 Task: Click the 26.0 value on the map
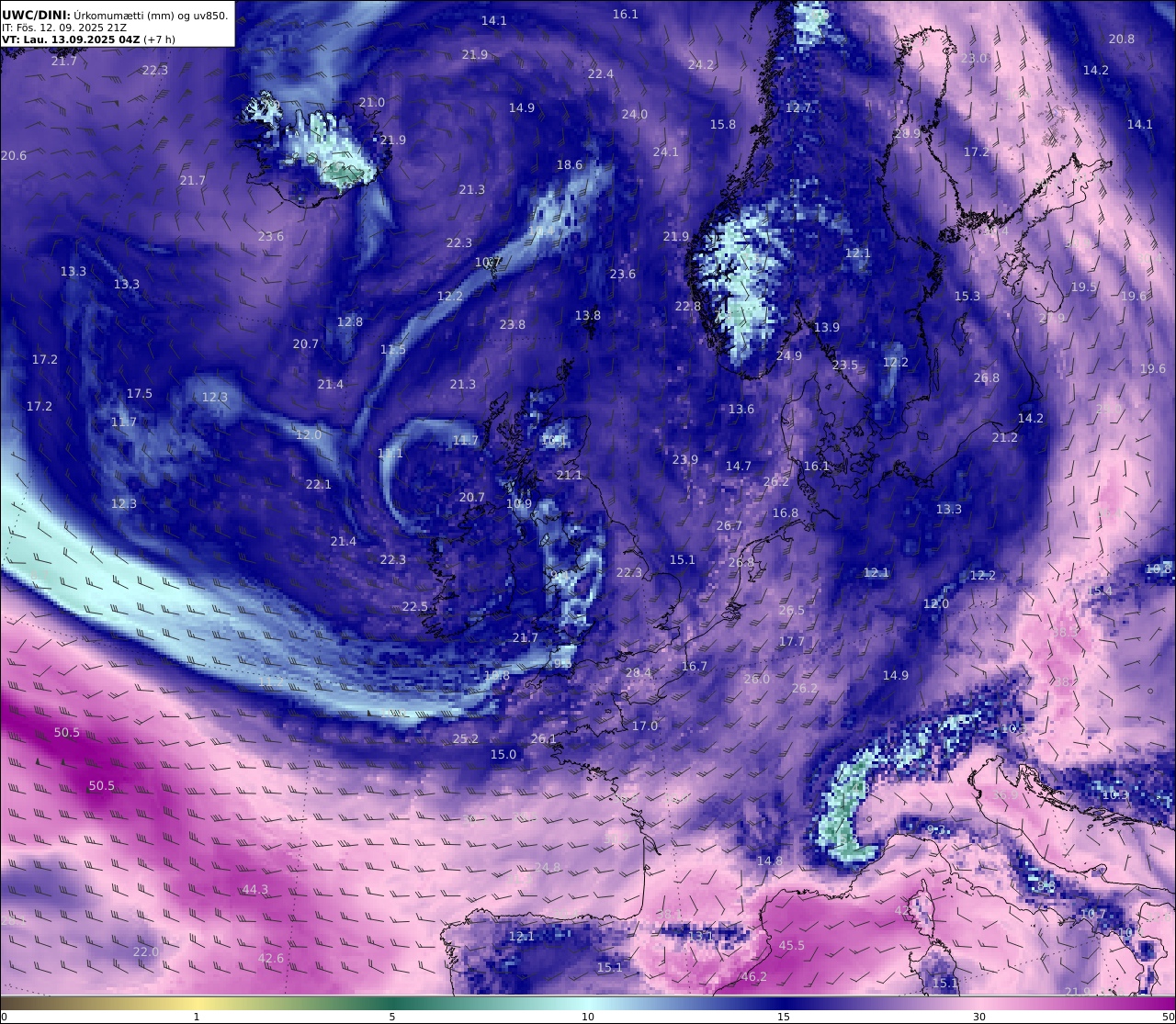pos(757,679)
